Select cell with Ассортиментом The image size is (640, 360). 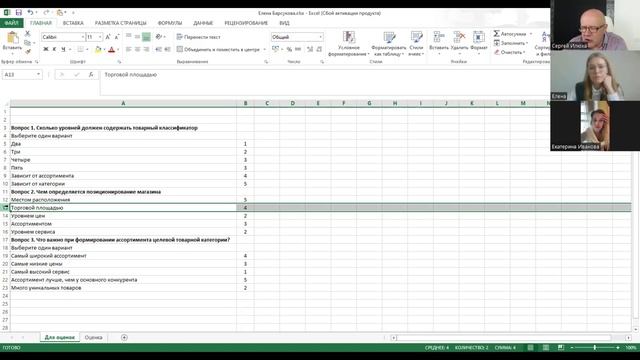[123, 224]
